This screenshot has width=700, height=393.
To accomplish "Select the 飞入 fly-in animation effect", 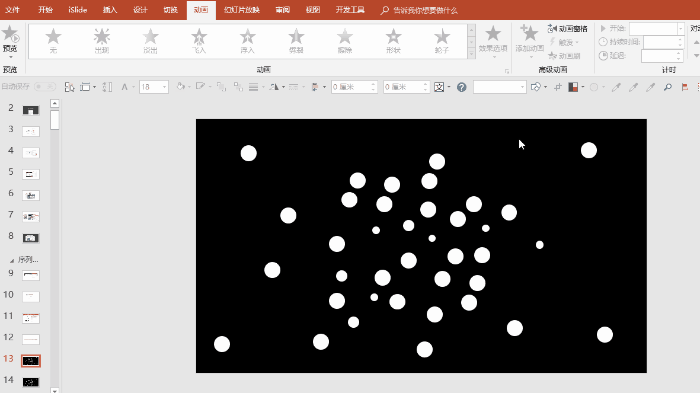I will click(199, 41).
